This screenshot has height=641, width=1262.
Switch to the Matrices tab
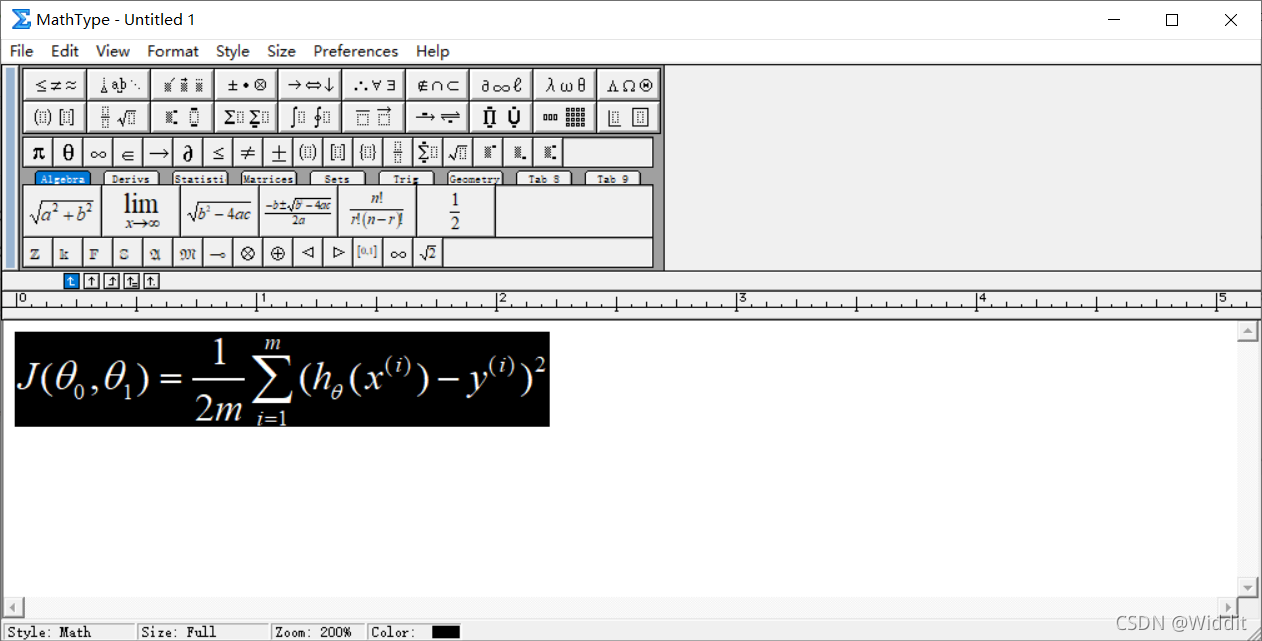click(268, 179)
